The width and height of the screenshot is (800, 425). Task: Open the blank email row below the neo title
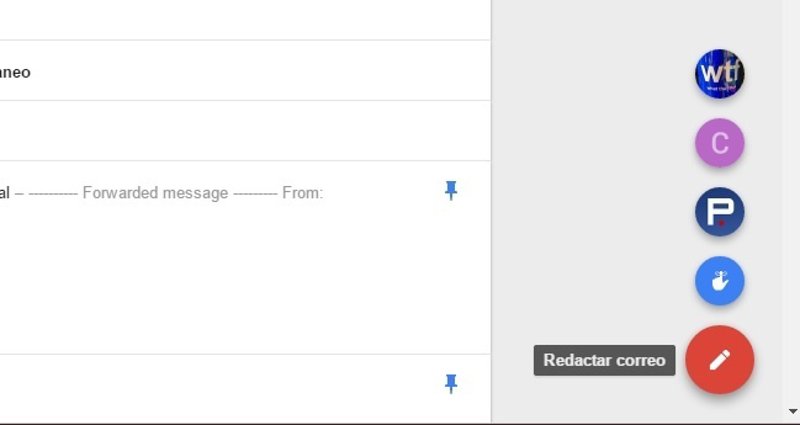[200, 131]
